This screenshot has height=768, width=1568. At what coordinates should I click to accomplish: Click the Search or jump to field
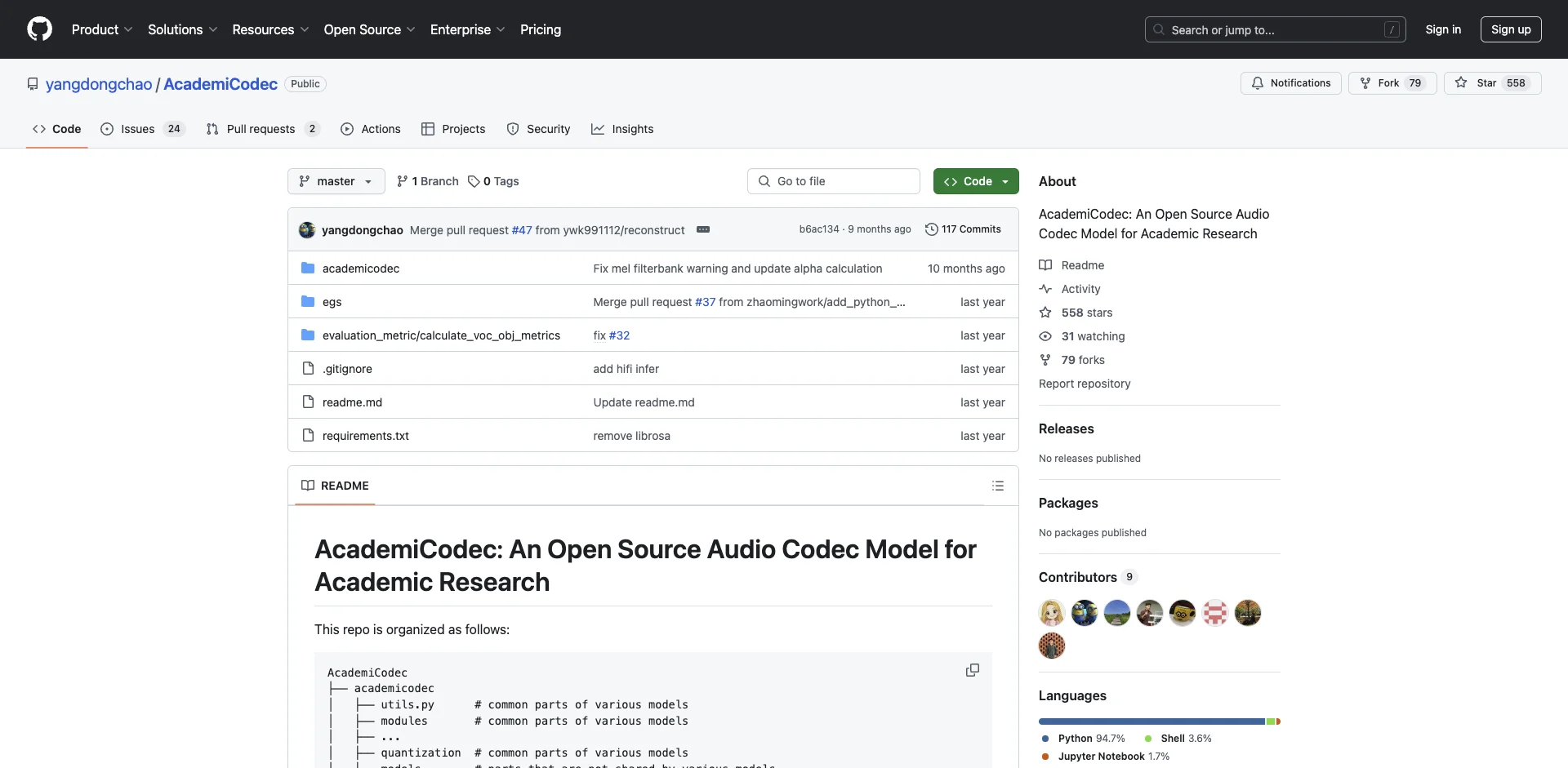(1275, 29)
